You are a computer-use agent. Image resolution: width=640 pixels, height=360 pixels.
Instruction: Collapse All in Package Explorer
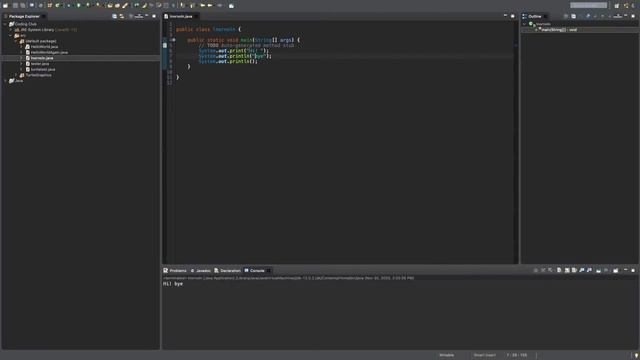114,16
